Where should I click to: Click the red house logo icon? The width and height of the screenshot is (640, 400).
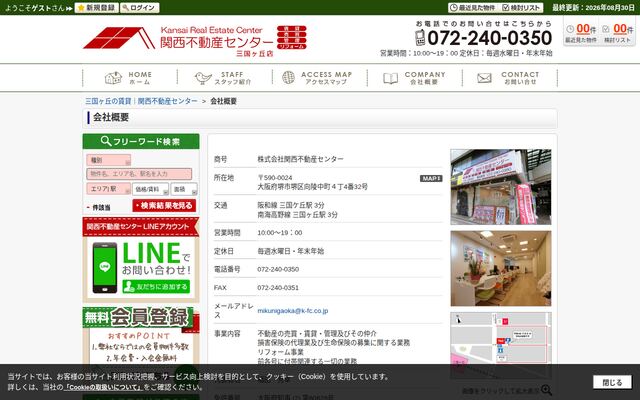point(119,38)
